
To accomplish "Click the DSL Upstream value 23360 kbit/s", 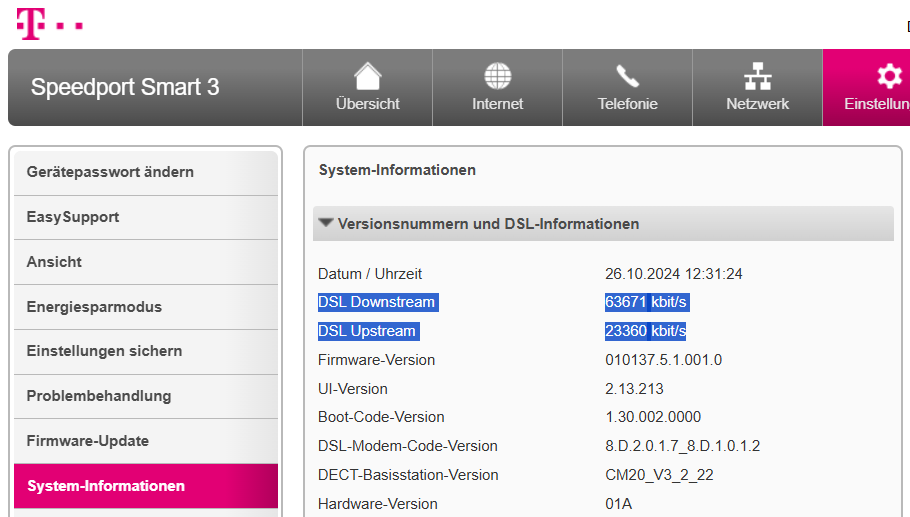I will [645, 331].
